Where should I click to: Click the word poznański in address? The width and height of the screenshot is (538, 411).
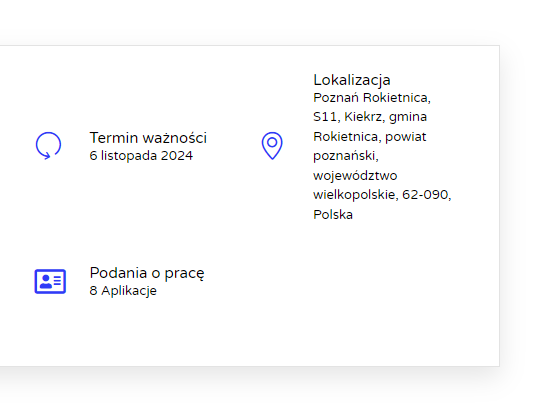[x=346, y=156]
